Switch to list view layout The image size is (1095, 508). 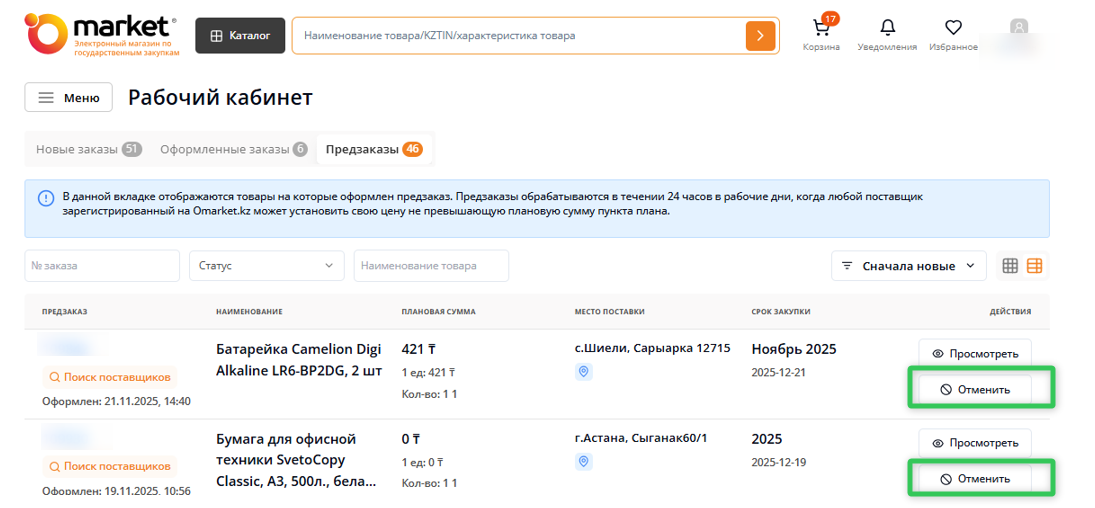point(1034,266)
